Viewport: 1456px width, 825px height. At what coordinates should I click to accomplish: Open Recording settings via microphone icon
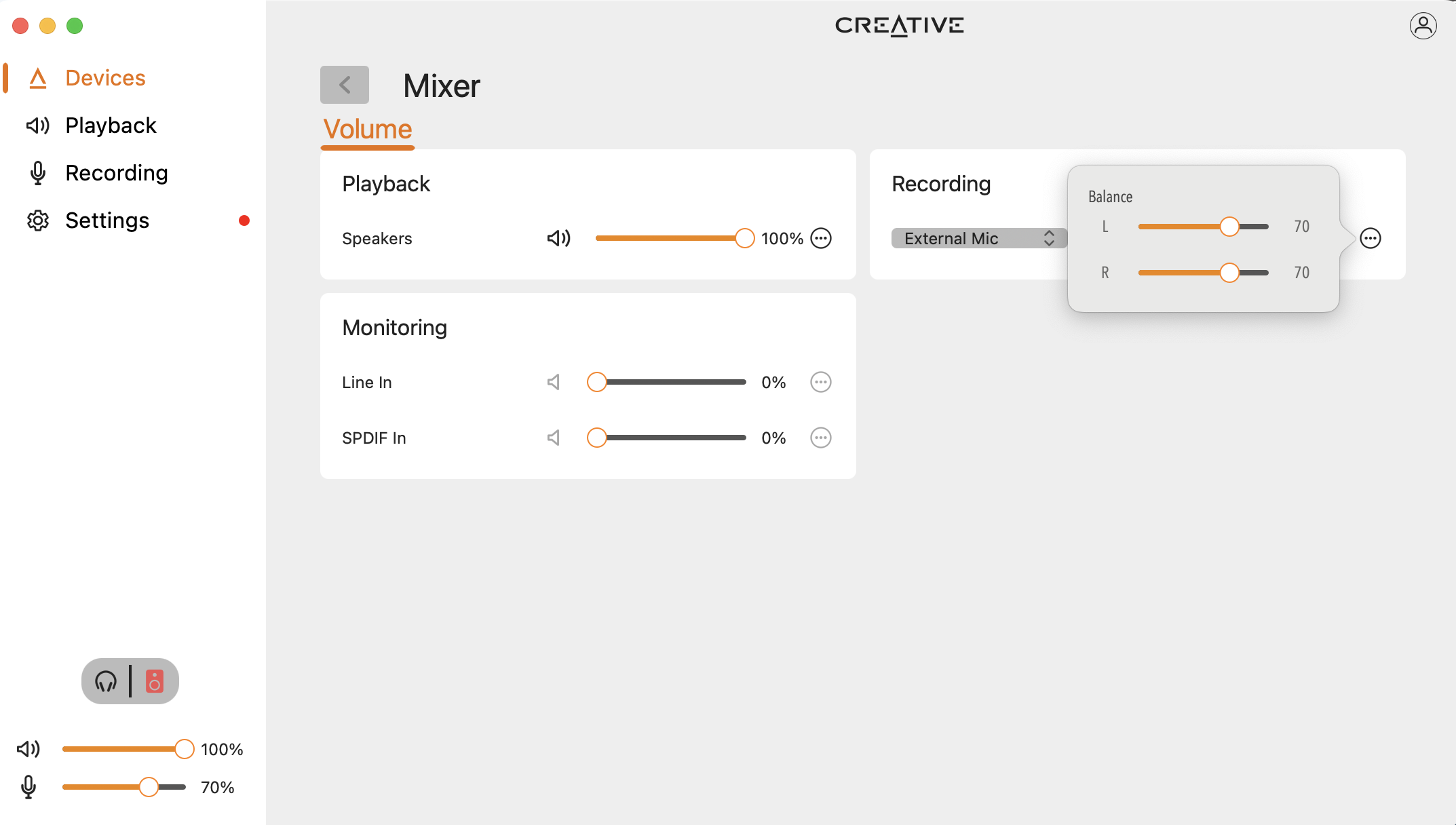pos(38,172)
